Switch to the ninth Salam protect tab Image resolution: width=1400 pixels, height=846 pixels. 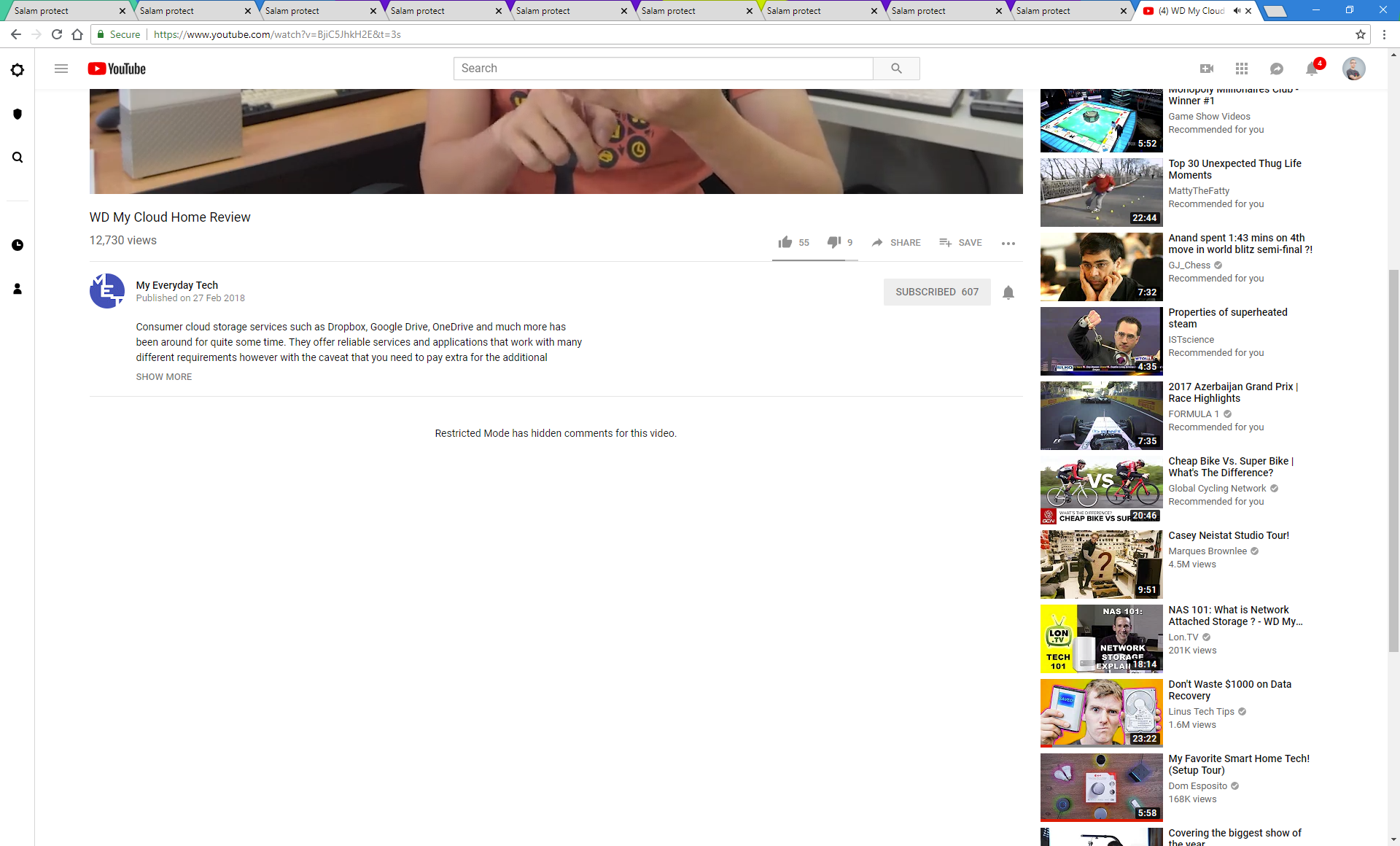(x=1068, y=11)
